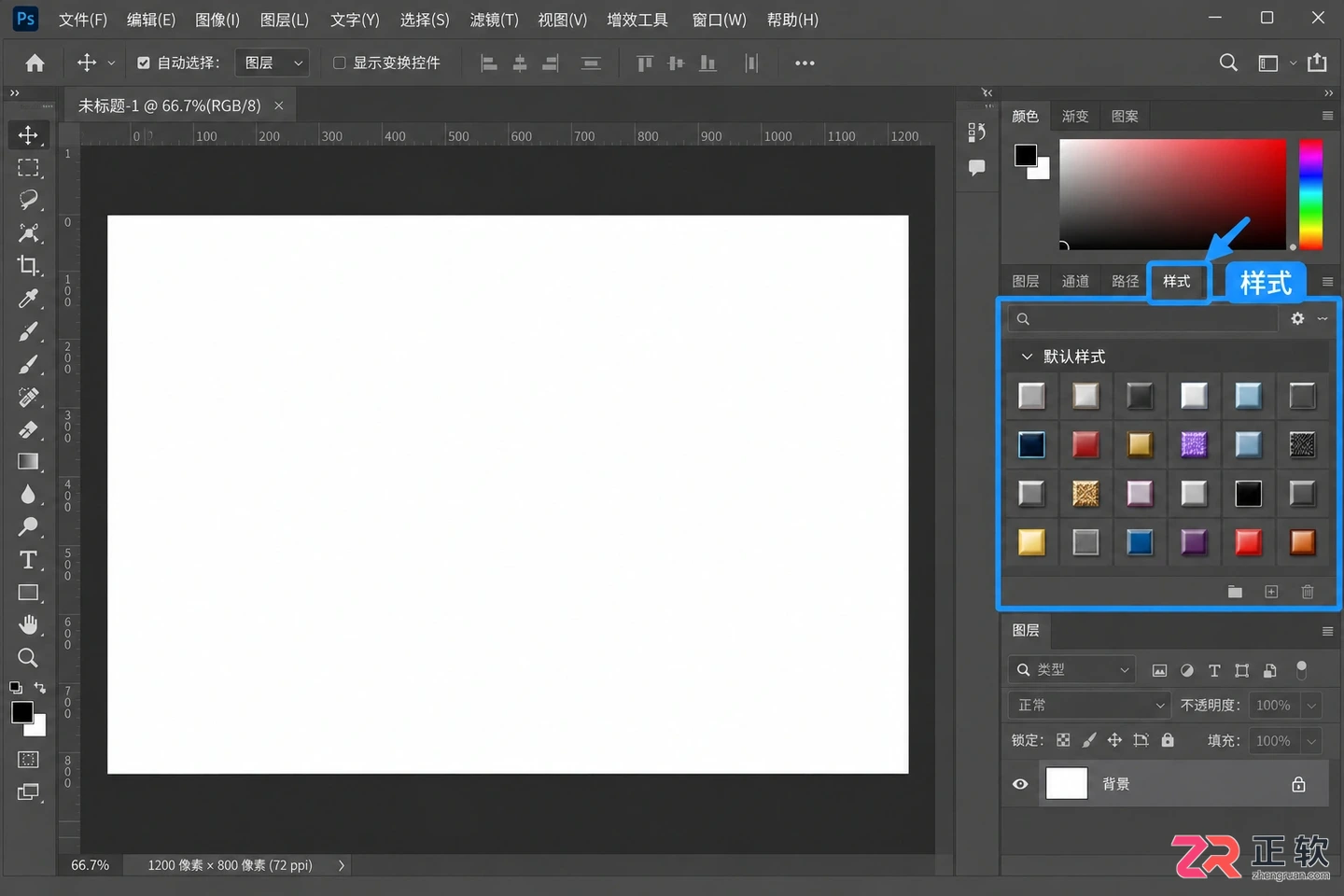1344x896 pixels.
Task: Select the Eraser tool
Action: 28,429
